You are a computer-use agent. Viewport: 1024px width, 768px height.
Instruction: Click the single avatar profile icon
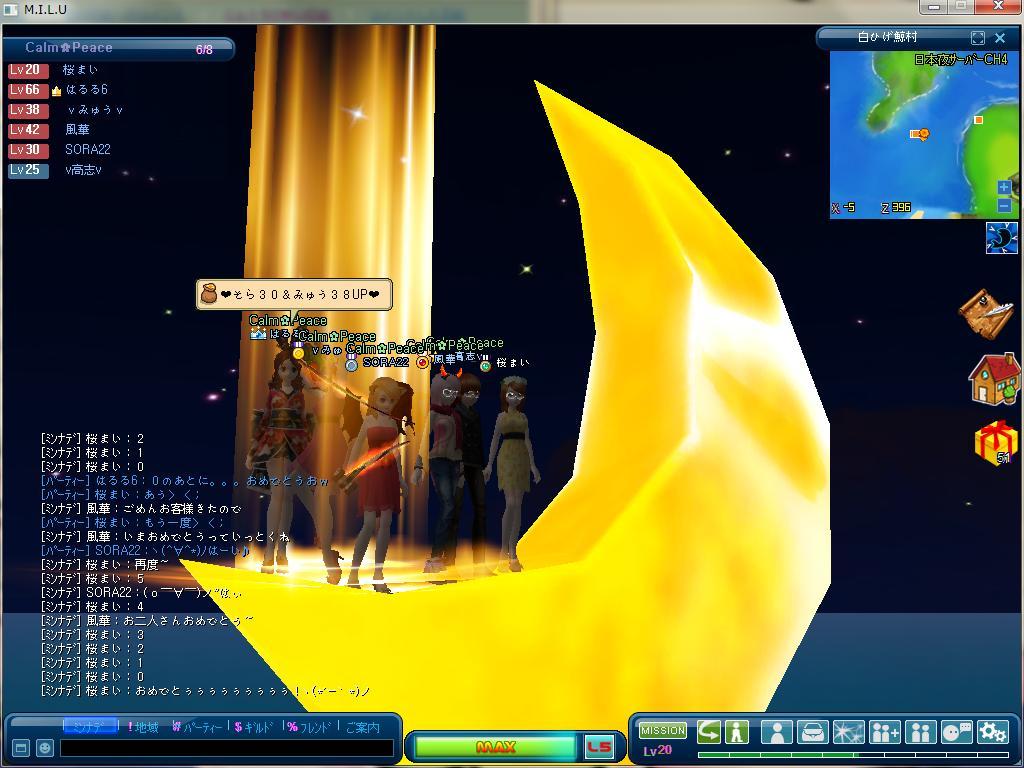point(776,732)
